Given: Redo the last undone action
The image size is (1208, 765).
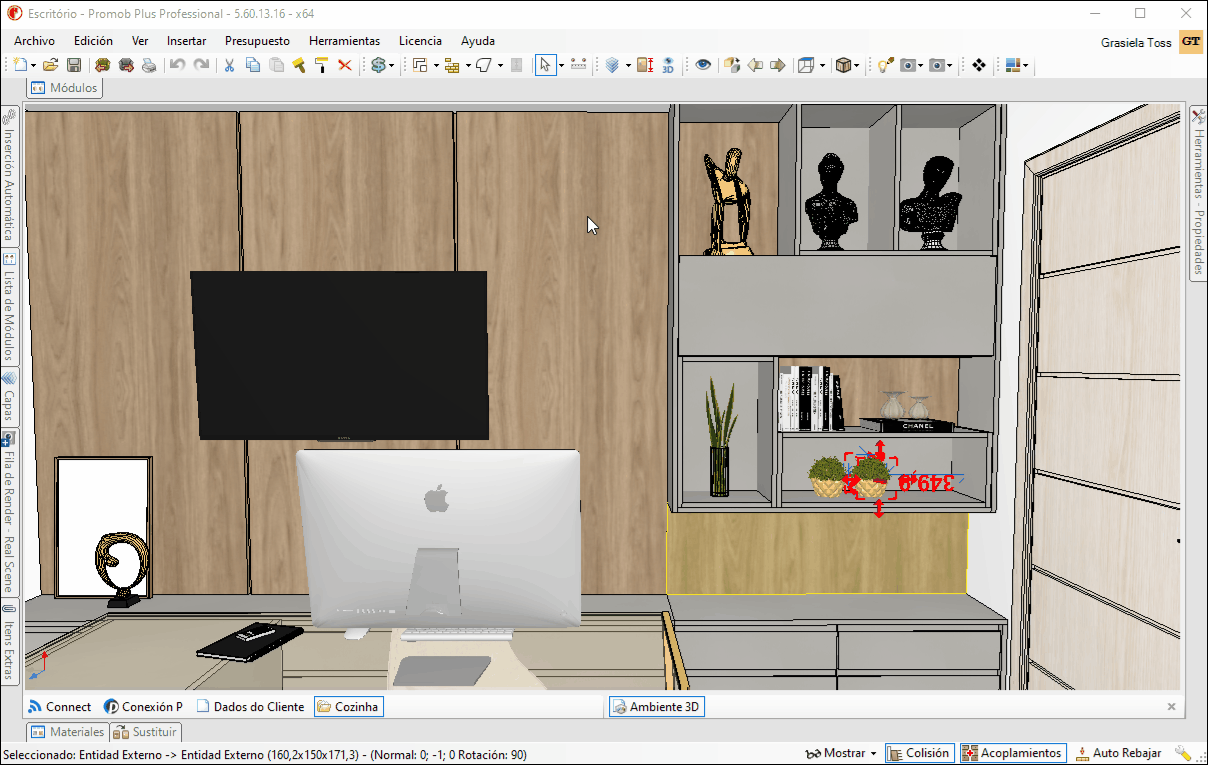Looking at the screenshot, I should pyautogui.click(x=201, y=65).
